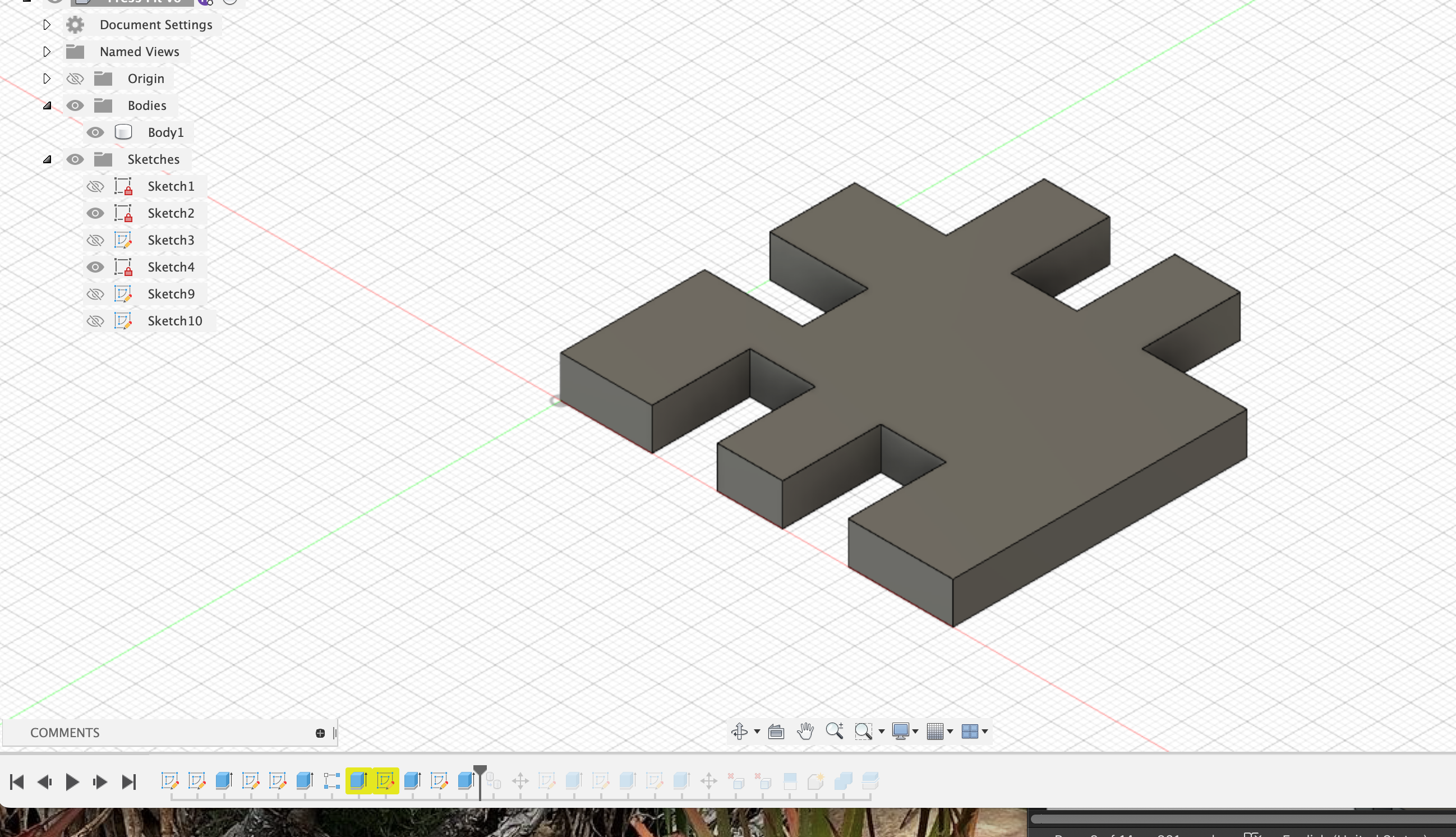The image size is (1456, 837).
Task: Hide Sketch2 via its eye icon
Action: coord(95,213)
